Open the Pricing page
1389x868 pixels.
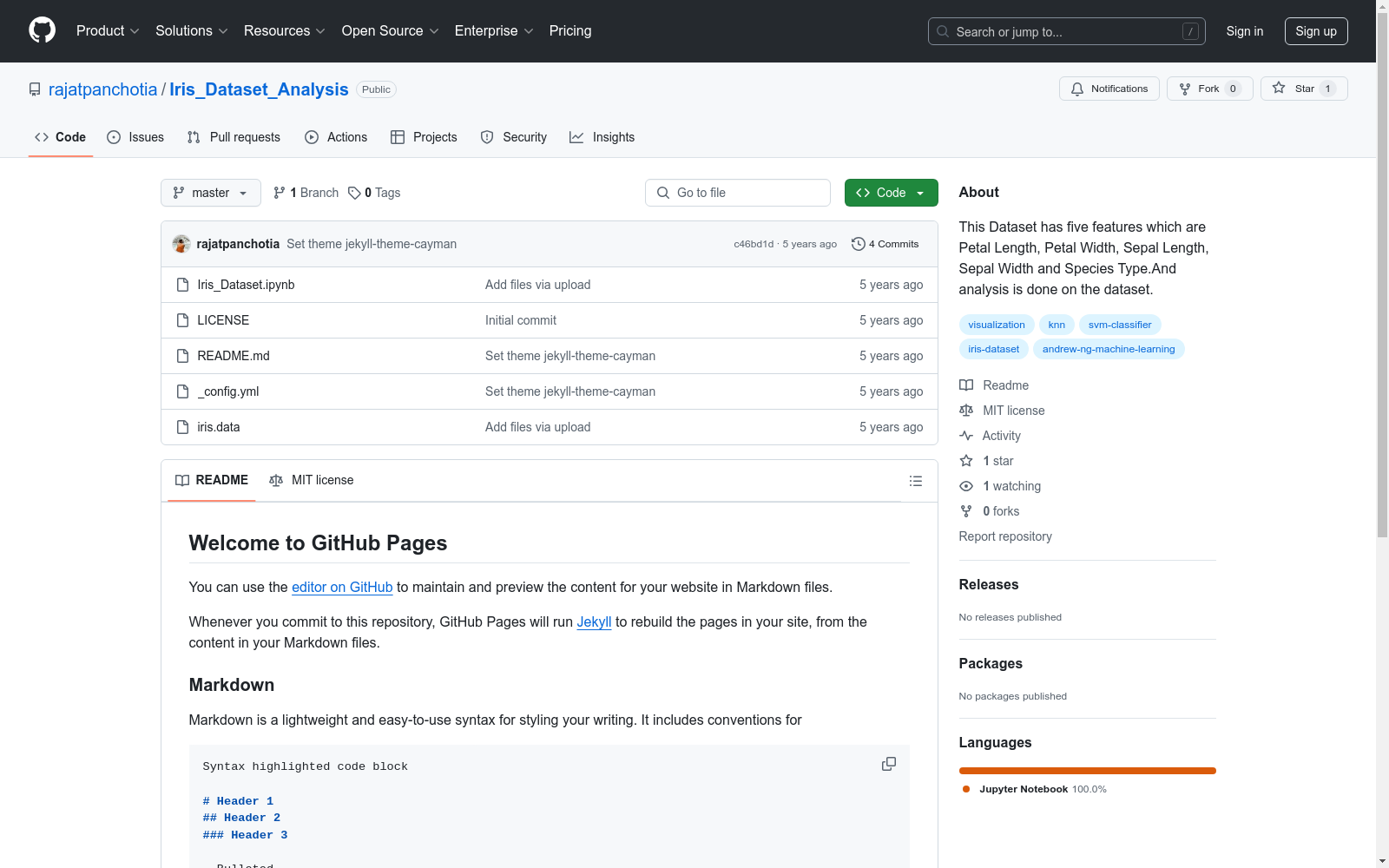(x=570, y=31)
